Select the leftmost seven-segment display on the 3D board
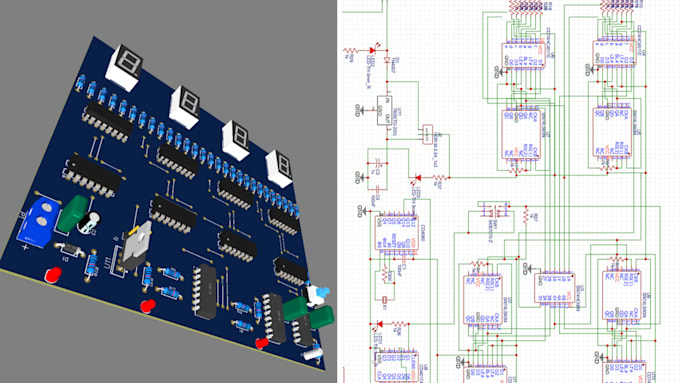 [124, 67]
